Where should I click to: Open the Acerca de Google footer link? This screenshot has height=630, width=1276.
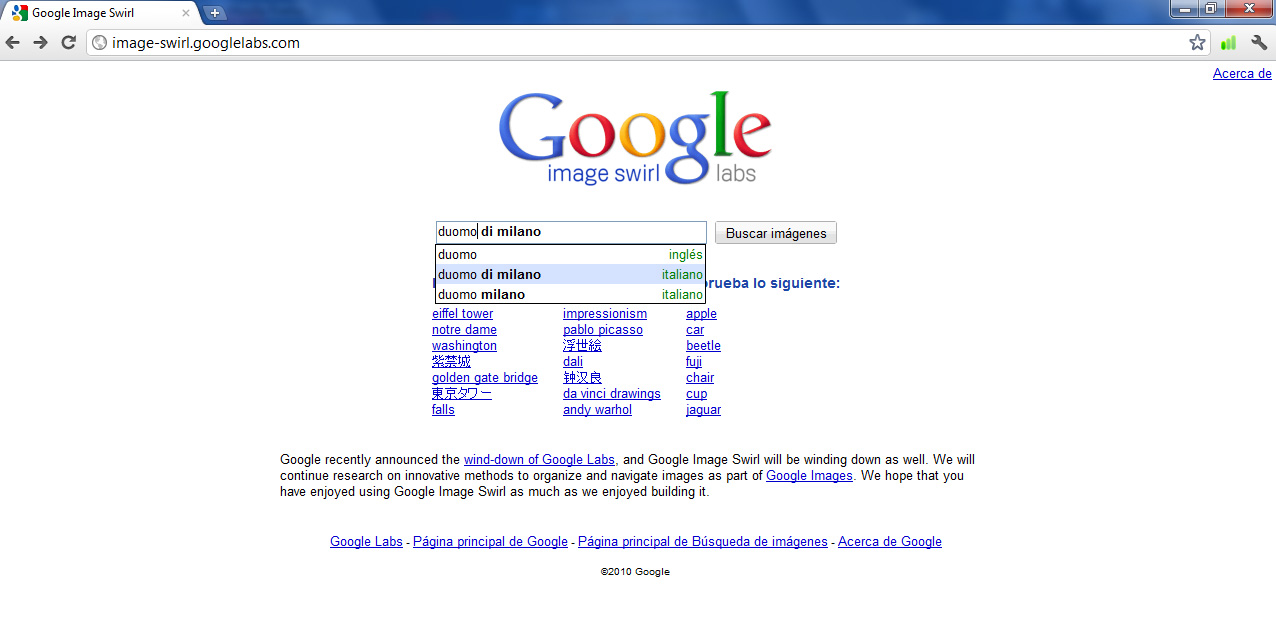point(890,542)
